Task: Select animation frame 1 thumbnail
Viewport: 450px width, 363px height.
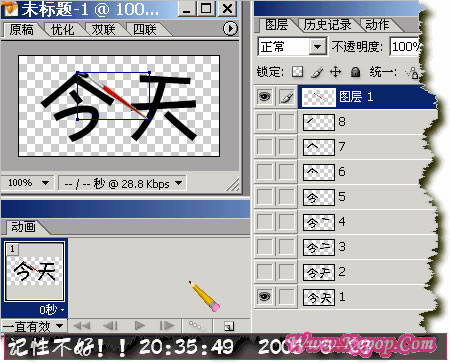Action: [x=34, y=272]
